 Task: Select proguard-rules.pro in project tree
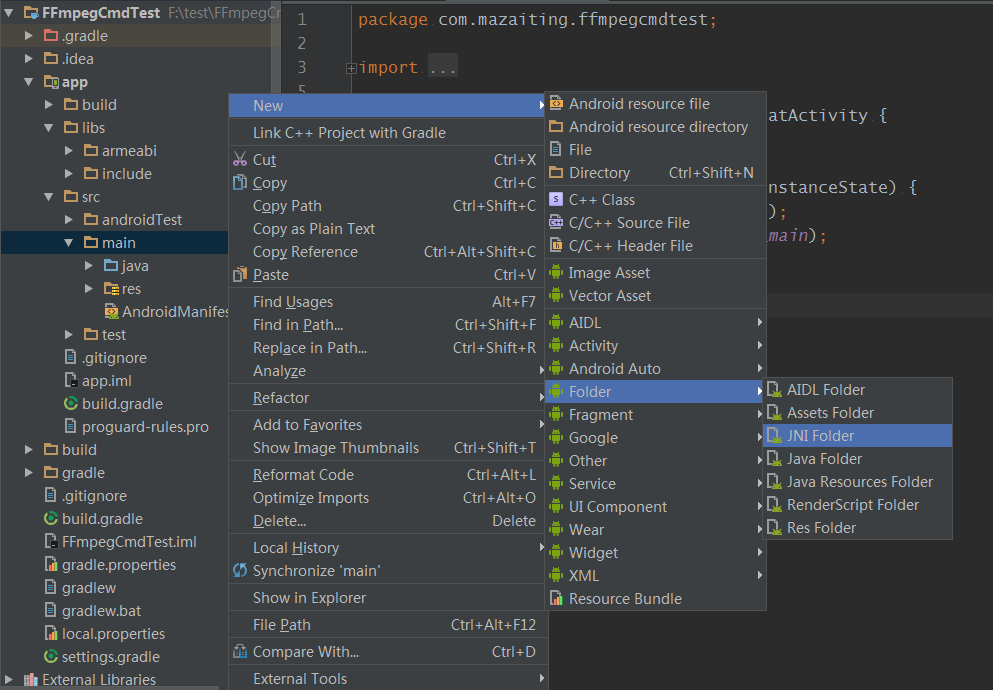(x=145, y=427)
